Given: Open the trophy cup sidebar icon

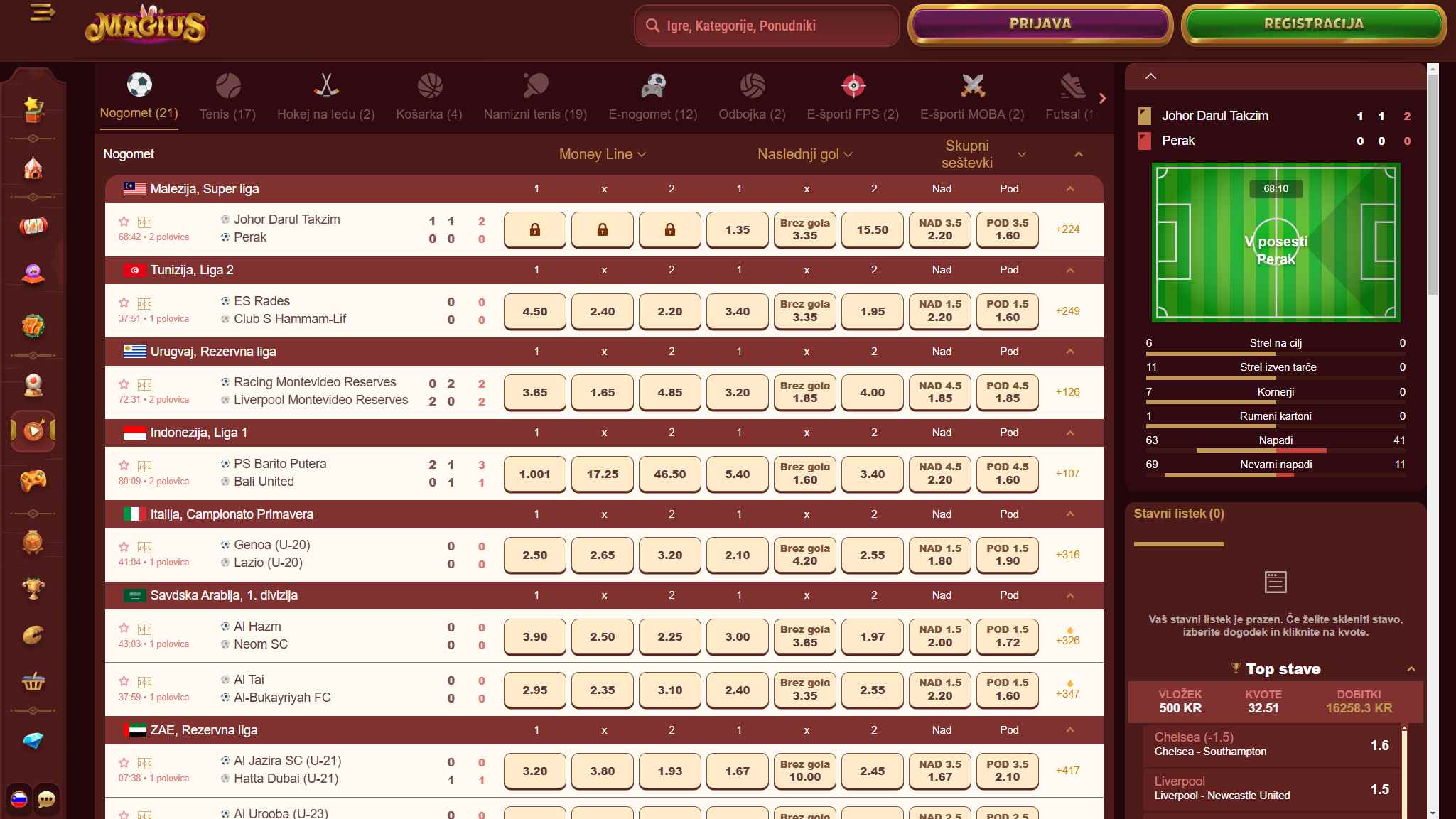Looking at the screenshot, I should click(x=33, y=588).
